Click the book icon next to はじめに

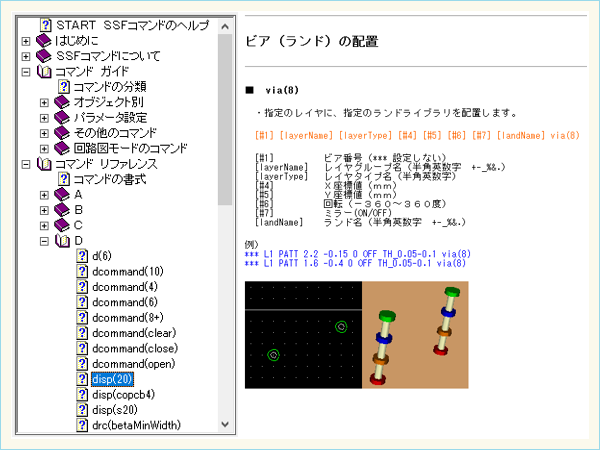point(44,41)
